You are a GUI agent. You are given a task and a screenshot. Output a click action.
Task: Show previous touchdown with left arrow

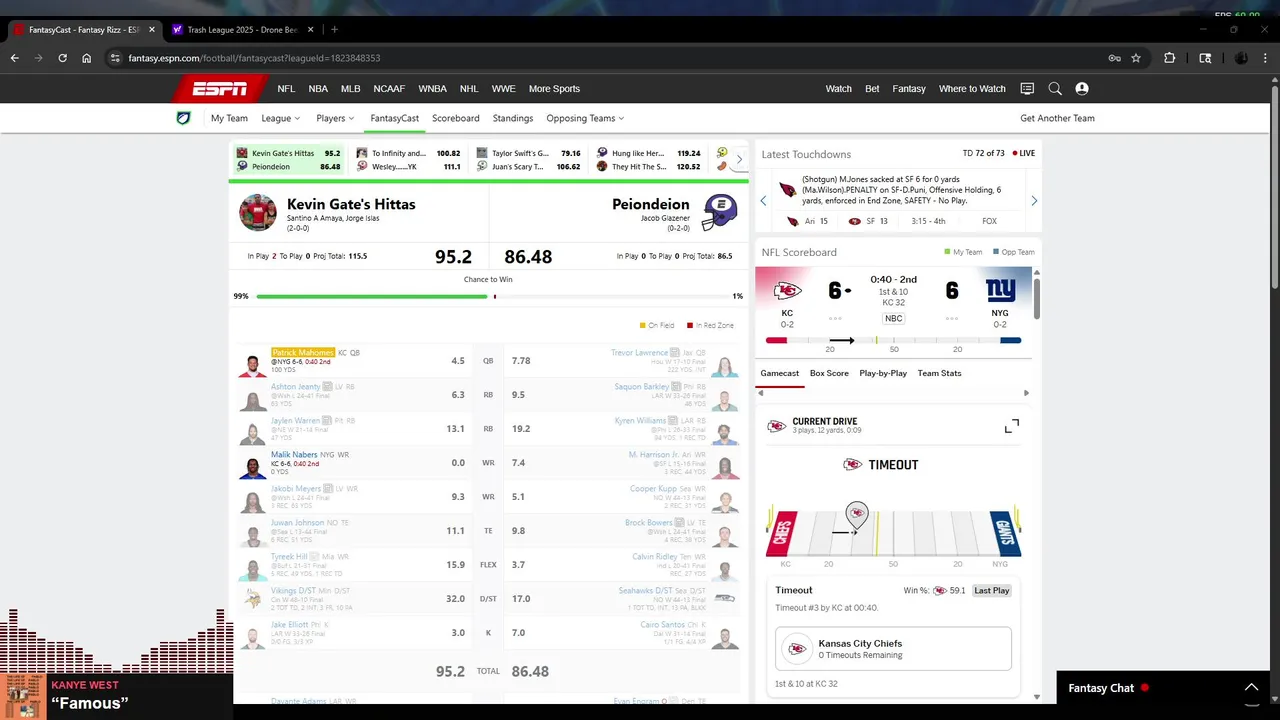click(x=764, y=201)
